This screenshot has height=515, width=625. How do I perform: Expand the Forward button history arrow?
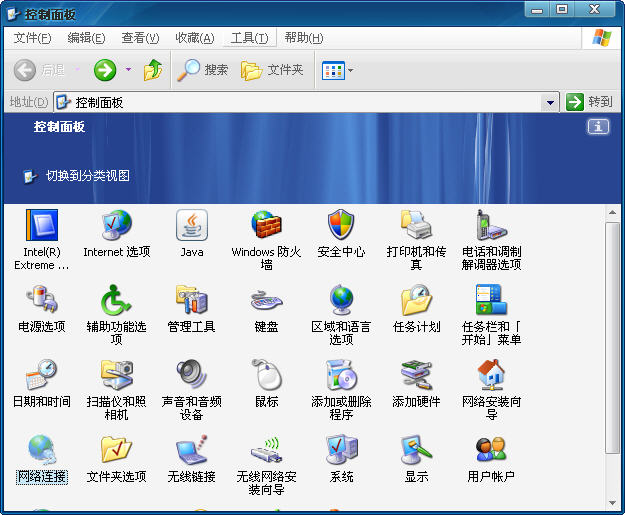128,70
